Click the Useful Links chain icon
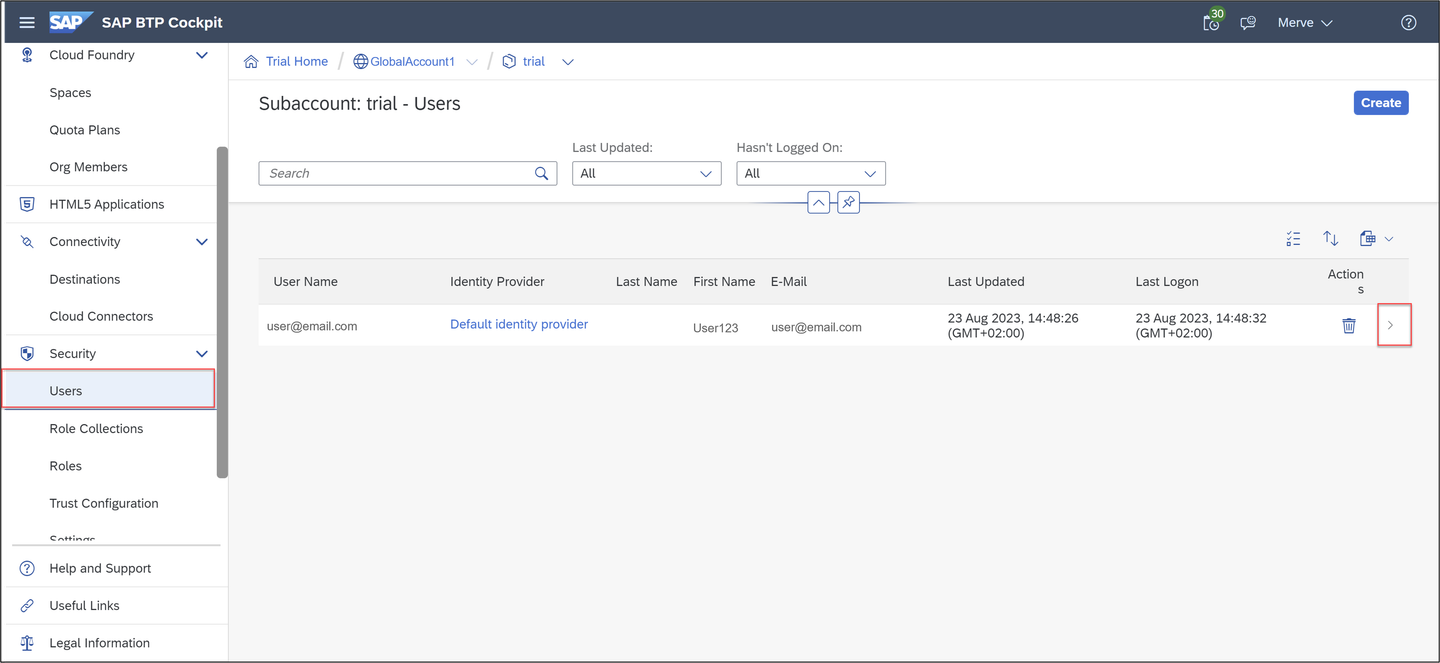This screenshot has width=1440, height=663. (x=27, y=606)
